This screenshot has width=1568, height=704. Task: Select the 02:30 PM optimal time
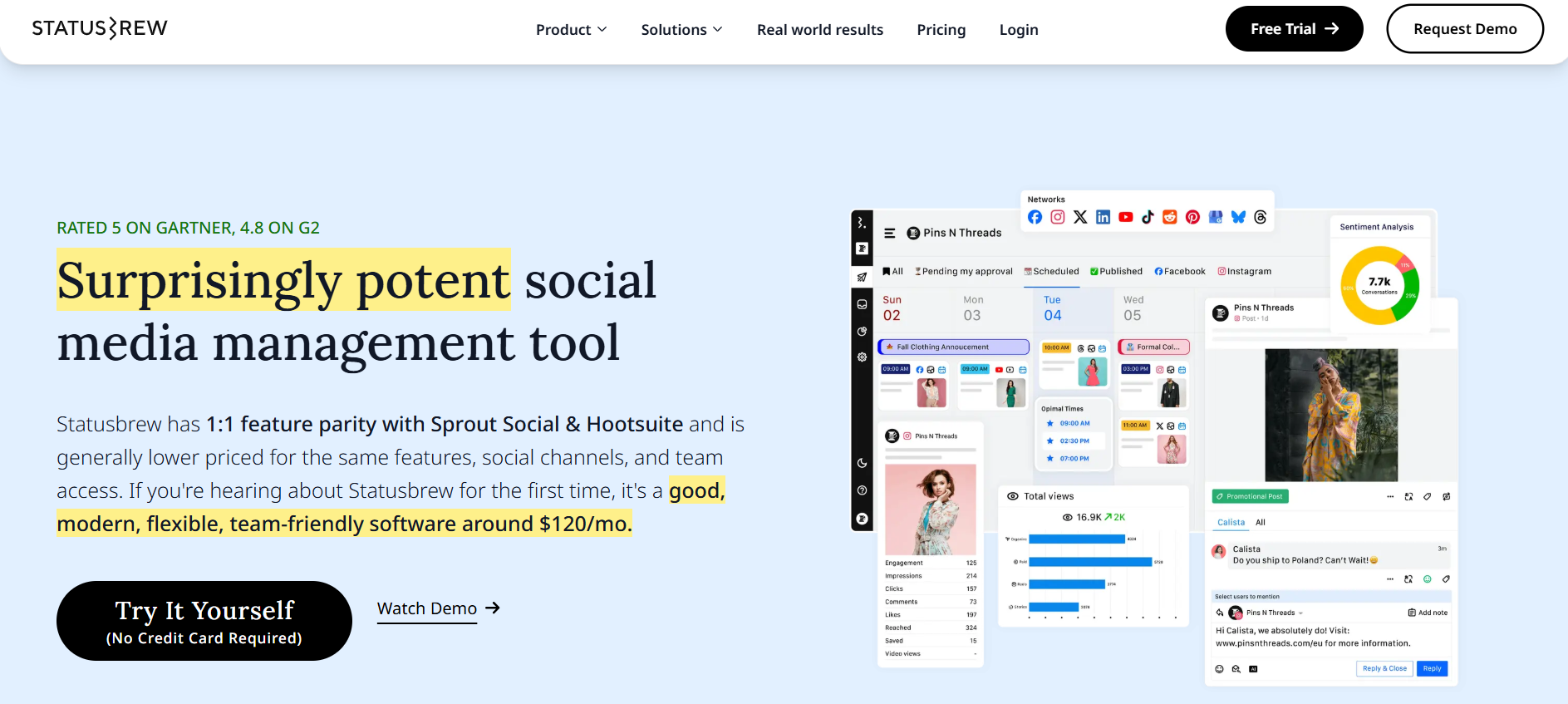coord(1074,441)
